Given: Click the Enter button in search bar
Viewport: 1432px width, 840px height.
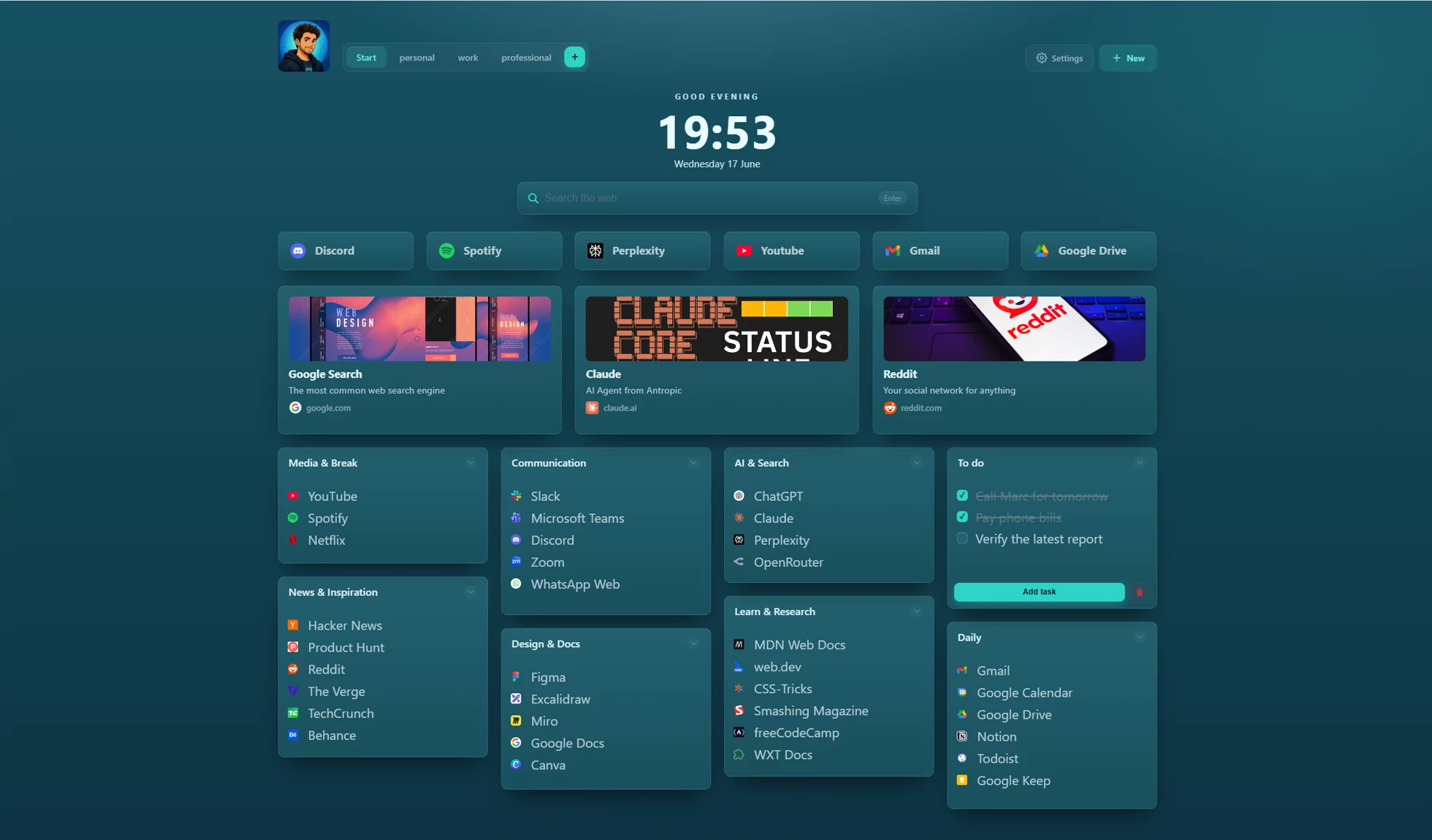Looking at the screenshot, I should point(892,198).
